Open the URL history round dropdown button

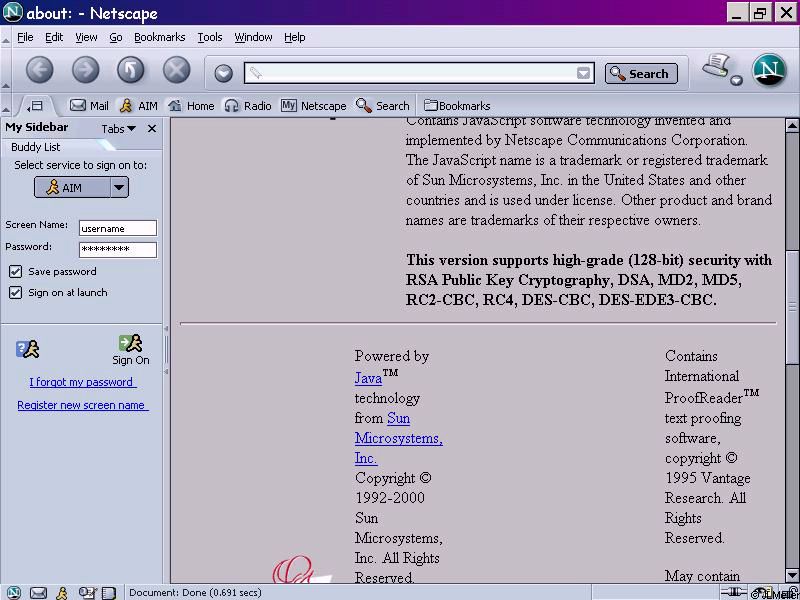pyautogui.click(x=223, y=73)
